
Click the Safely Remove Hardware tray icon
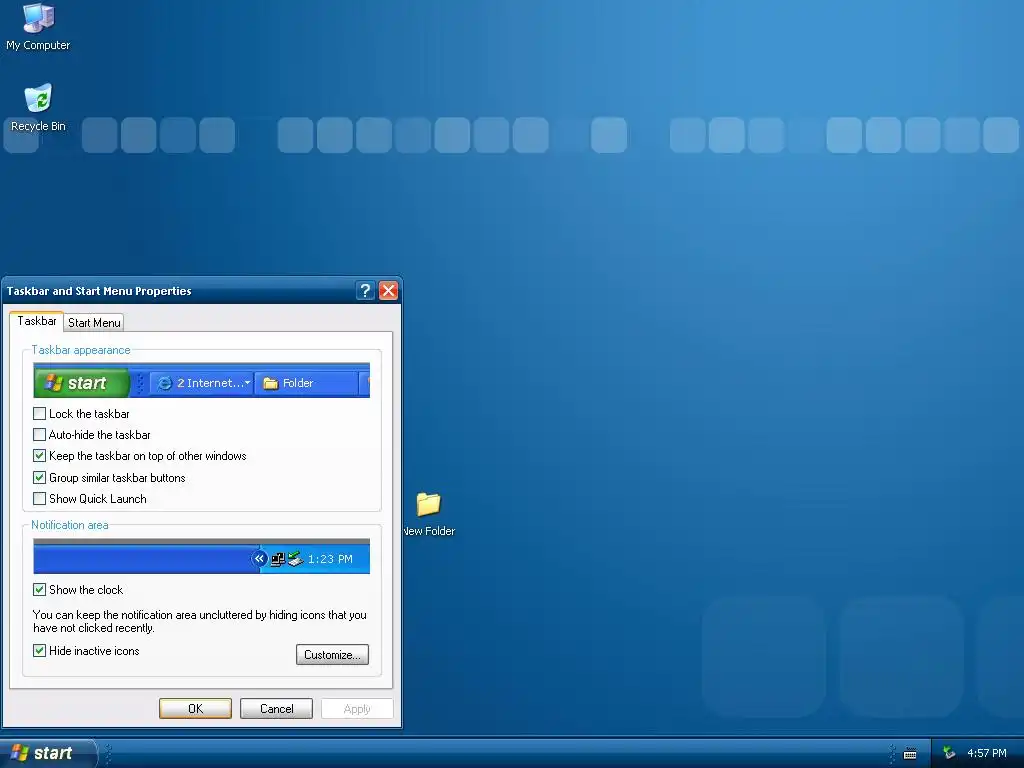coord(949,753)
